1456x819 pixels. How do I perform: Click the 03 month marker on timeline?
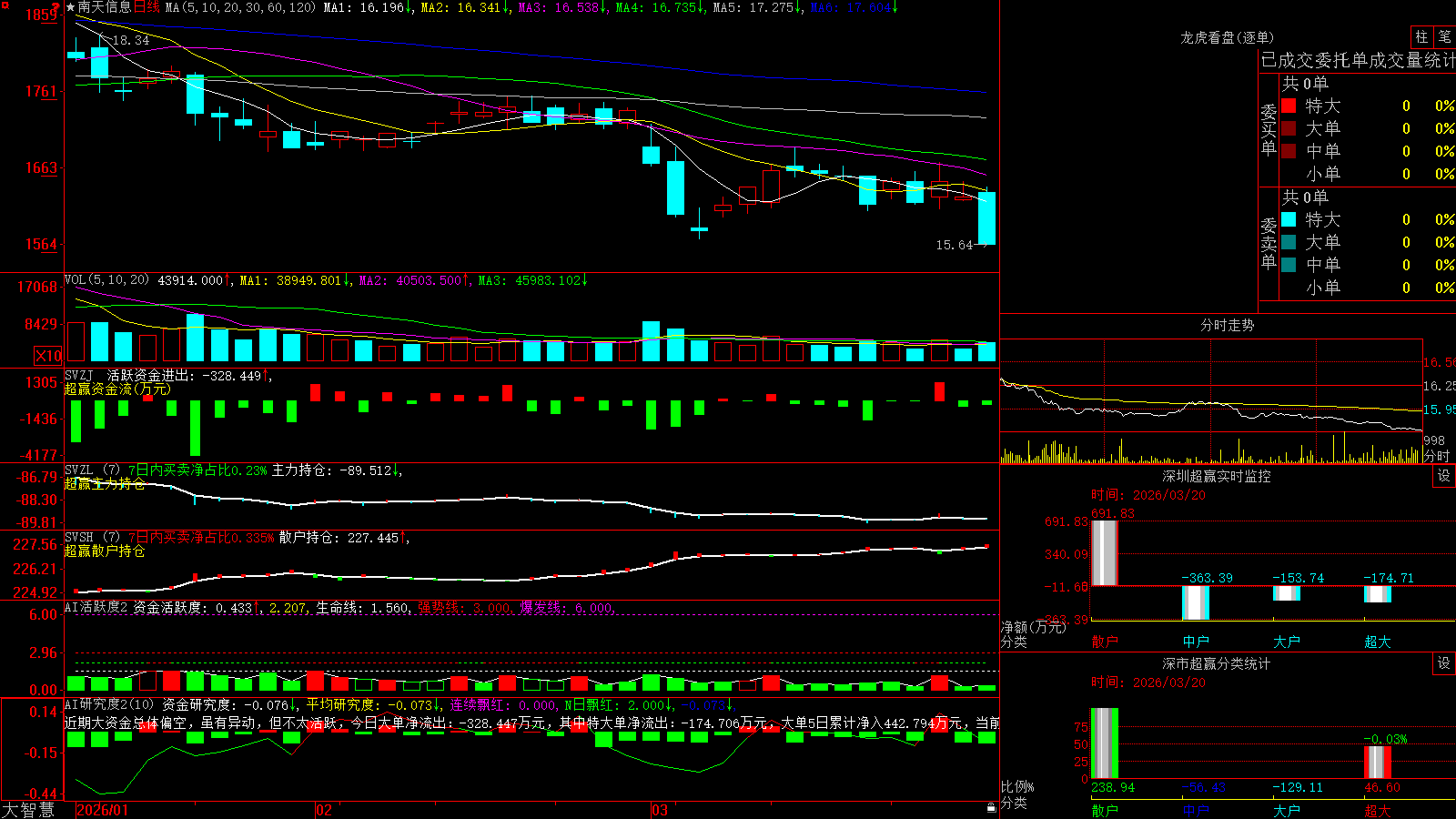(660, 810)
